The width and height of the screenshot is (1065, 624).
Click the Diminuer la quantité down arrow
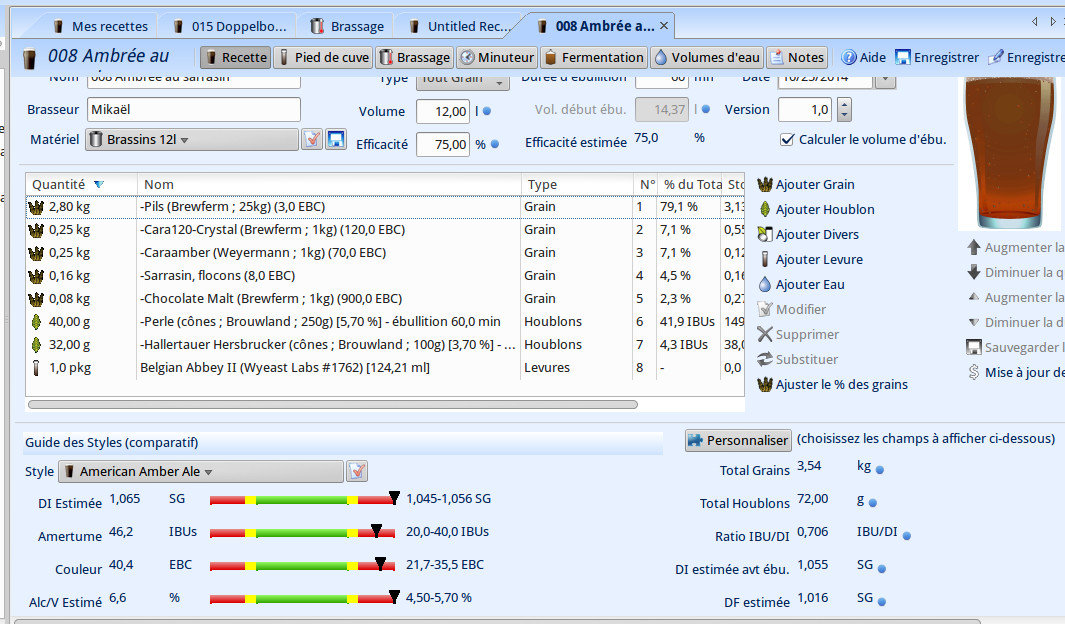(974, 272)
